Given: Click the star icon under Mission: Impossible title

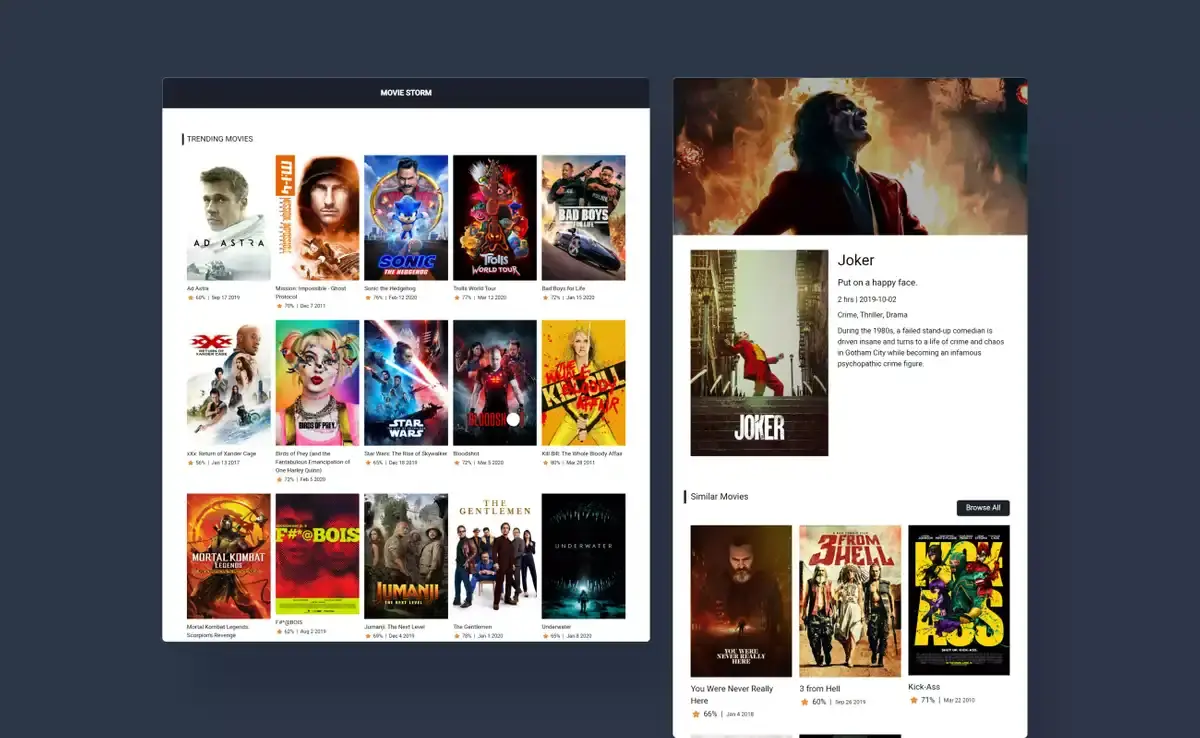Looking at the screenshot, I should (279, 306).
